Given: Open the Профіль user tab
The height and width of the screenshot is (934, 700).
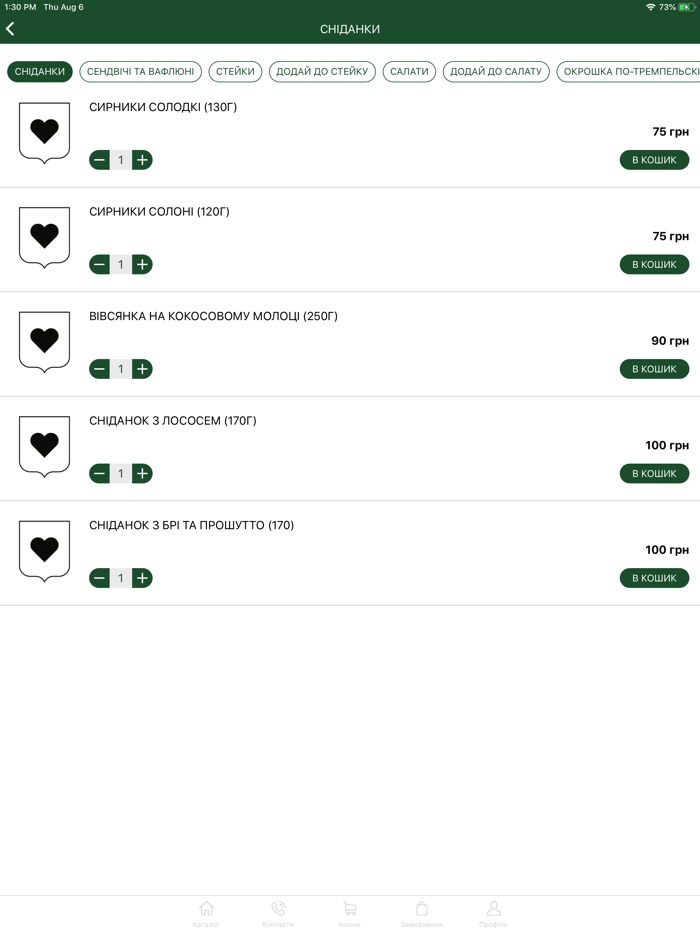Looking at the screenshot, I should 493,913.
